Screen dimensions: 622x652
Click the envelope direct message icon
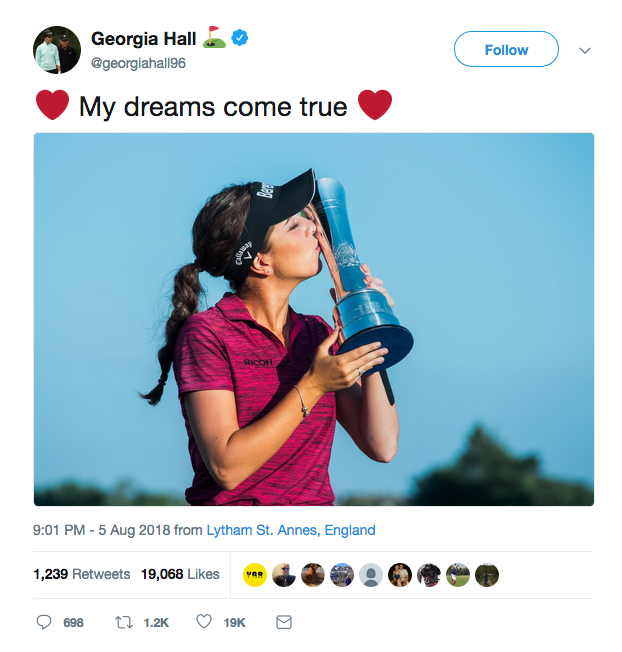(x=284, y=622)
